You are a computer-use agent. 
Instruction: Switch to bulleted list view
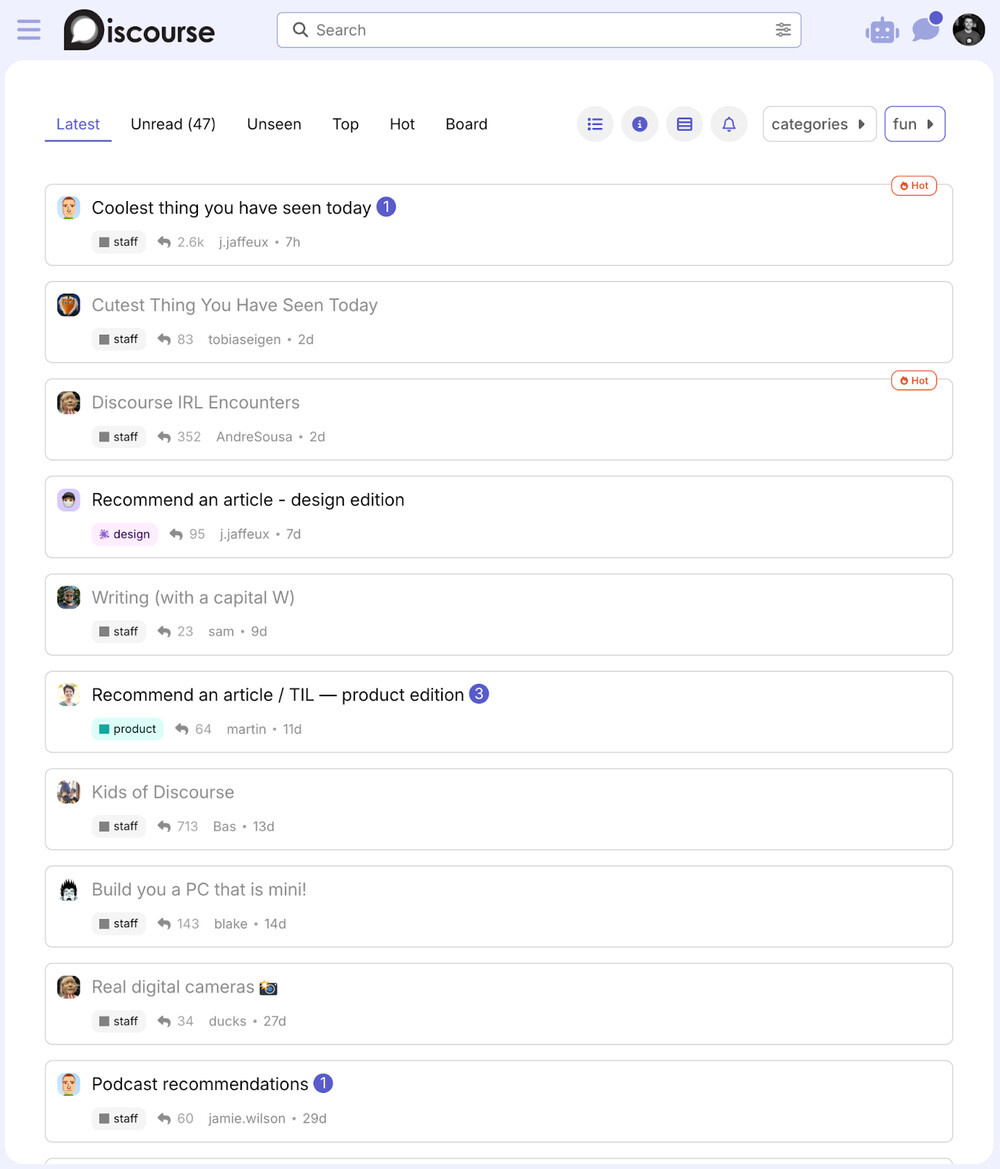(x=595, y=124)
